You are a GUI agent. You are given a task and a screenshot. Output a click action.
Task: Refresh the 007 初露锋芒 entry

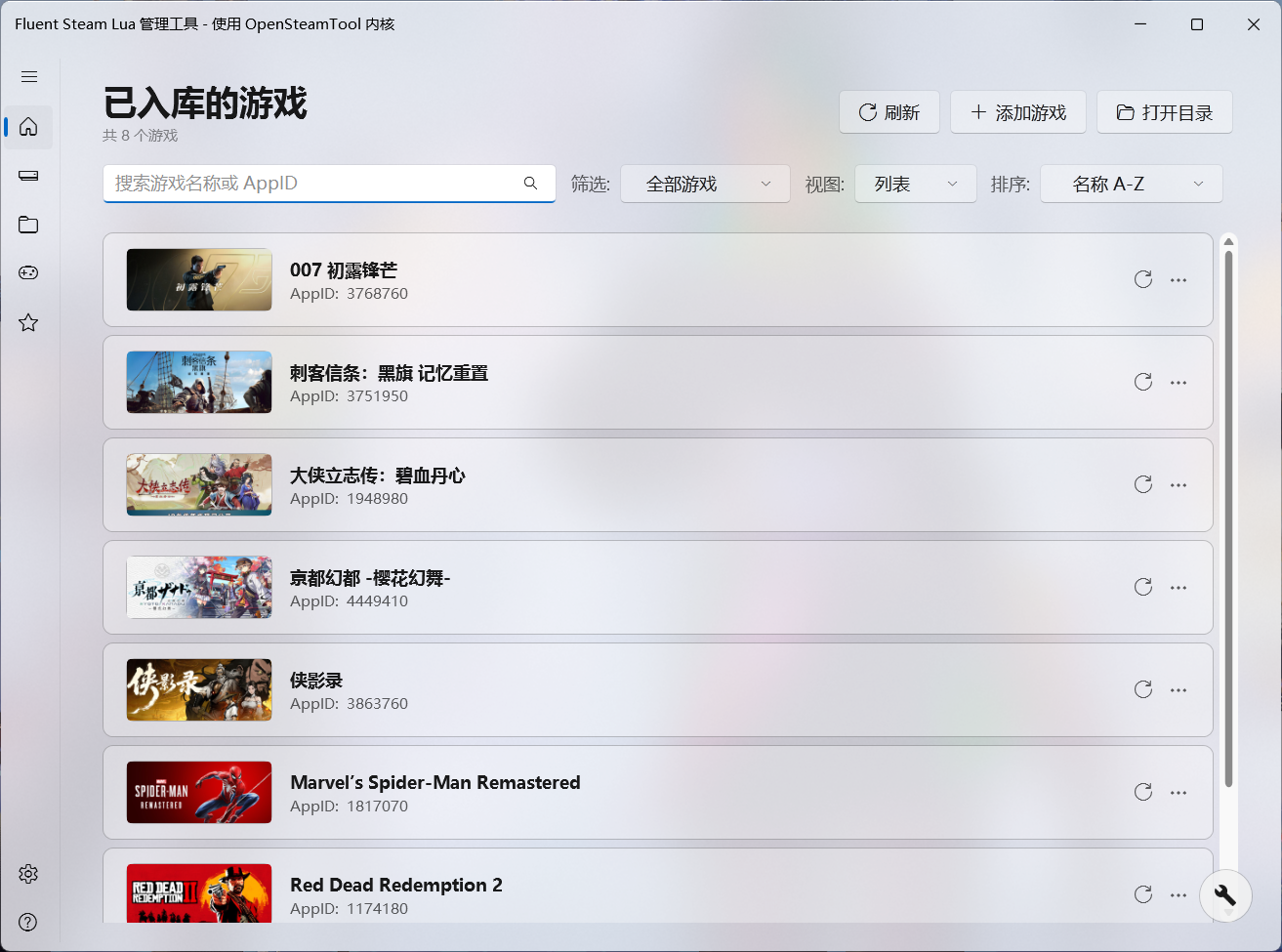pyautogui.click(x=1143, y=279)
